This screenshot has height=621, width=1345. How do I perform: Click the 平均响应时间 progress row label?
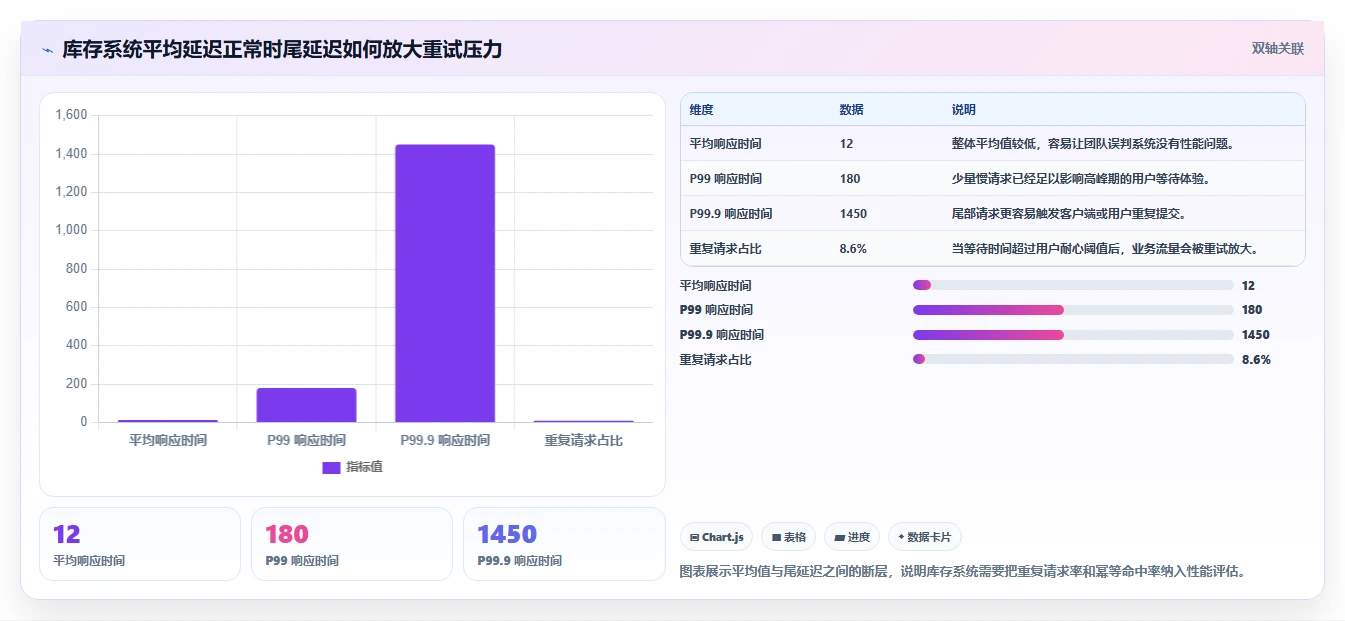[715, 285]
